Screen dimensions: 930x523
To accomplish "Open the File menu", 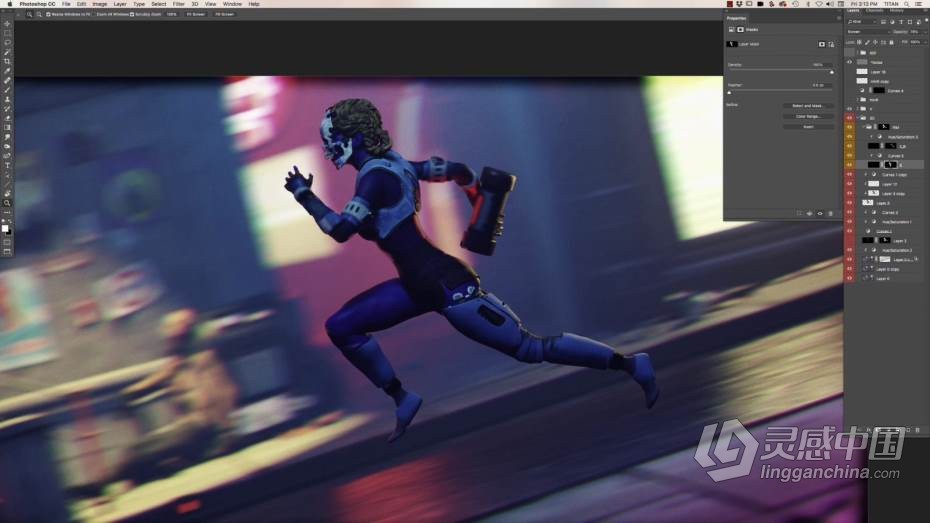I will pos(66,4).
